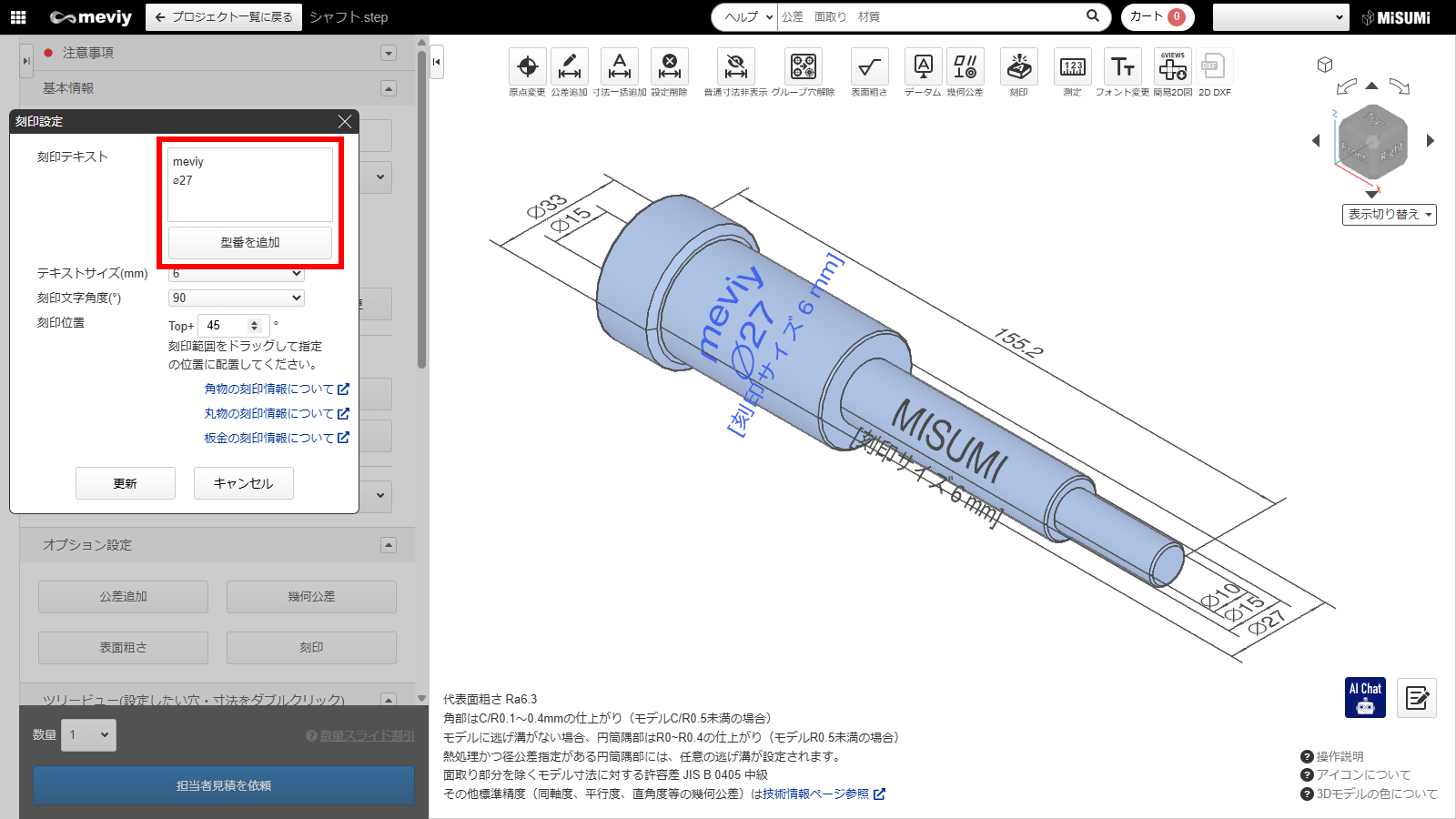
Task: Select the datum (データム) tool icon
Action: (x=923, y=67)
